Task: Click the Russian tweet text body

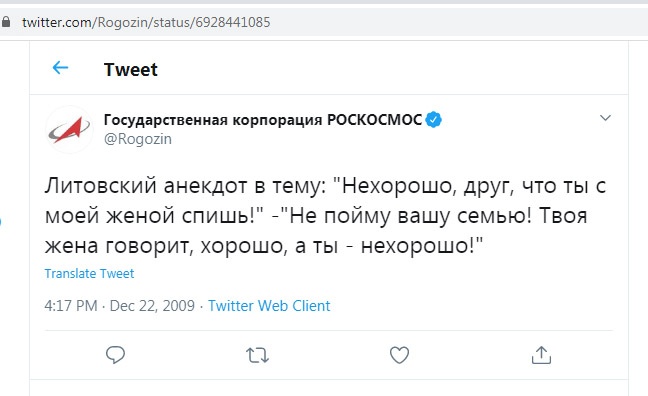Action: [x=325, y=215]
